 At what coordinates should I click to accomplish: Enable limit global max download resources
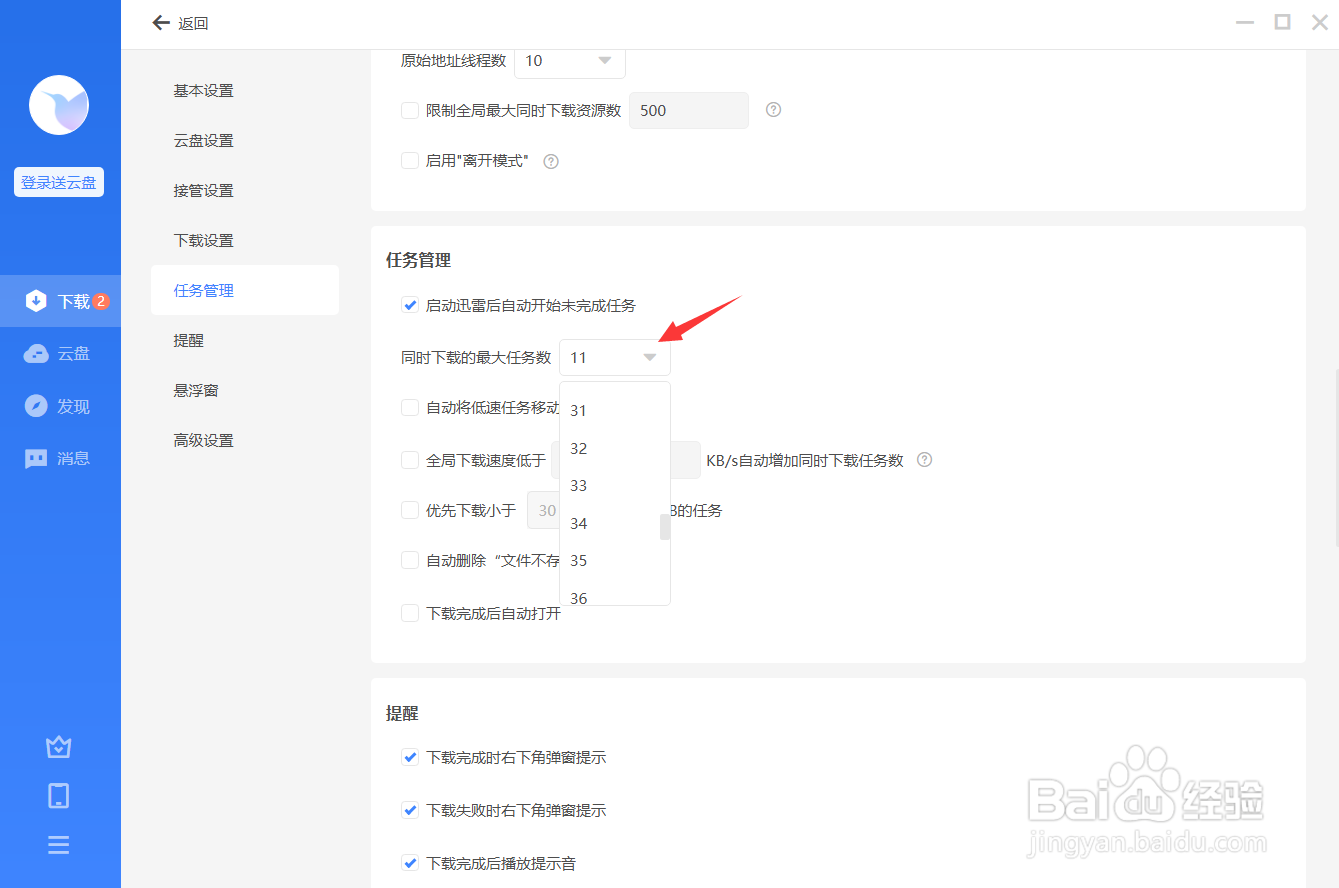click(410, 111)
